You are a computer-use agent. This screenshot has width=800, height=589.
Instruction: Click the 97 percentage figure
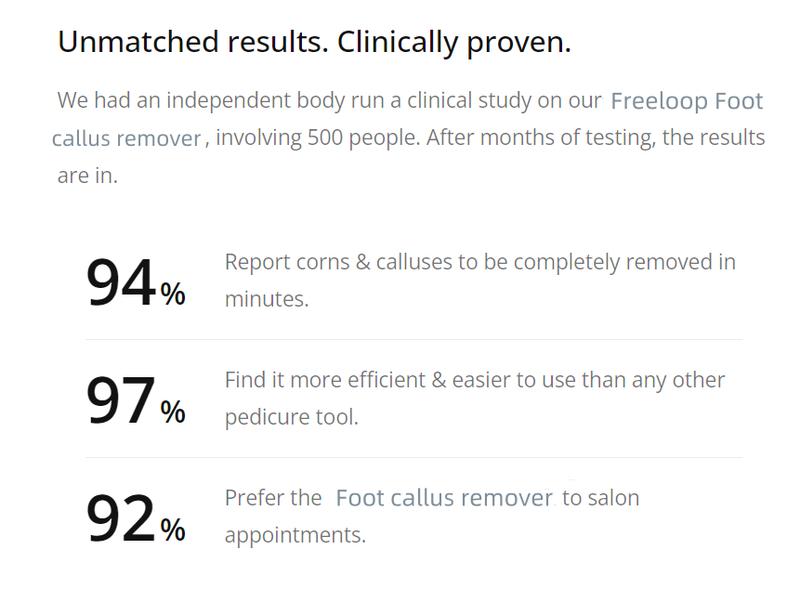click(x=121, y=400)
